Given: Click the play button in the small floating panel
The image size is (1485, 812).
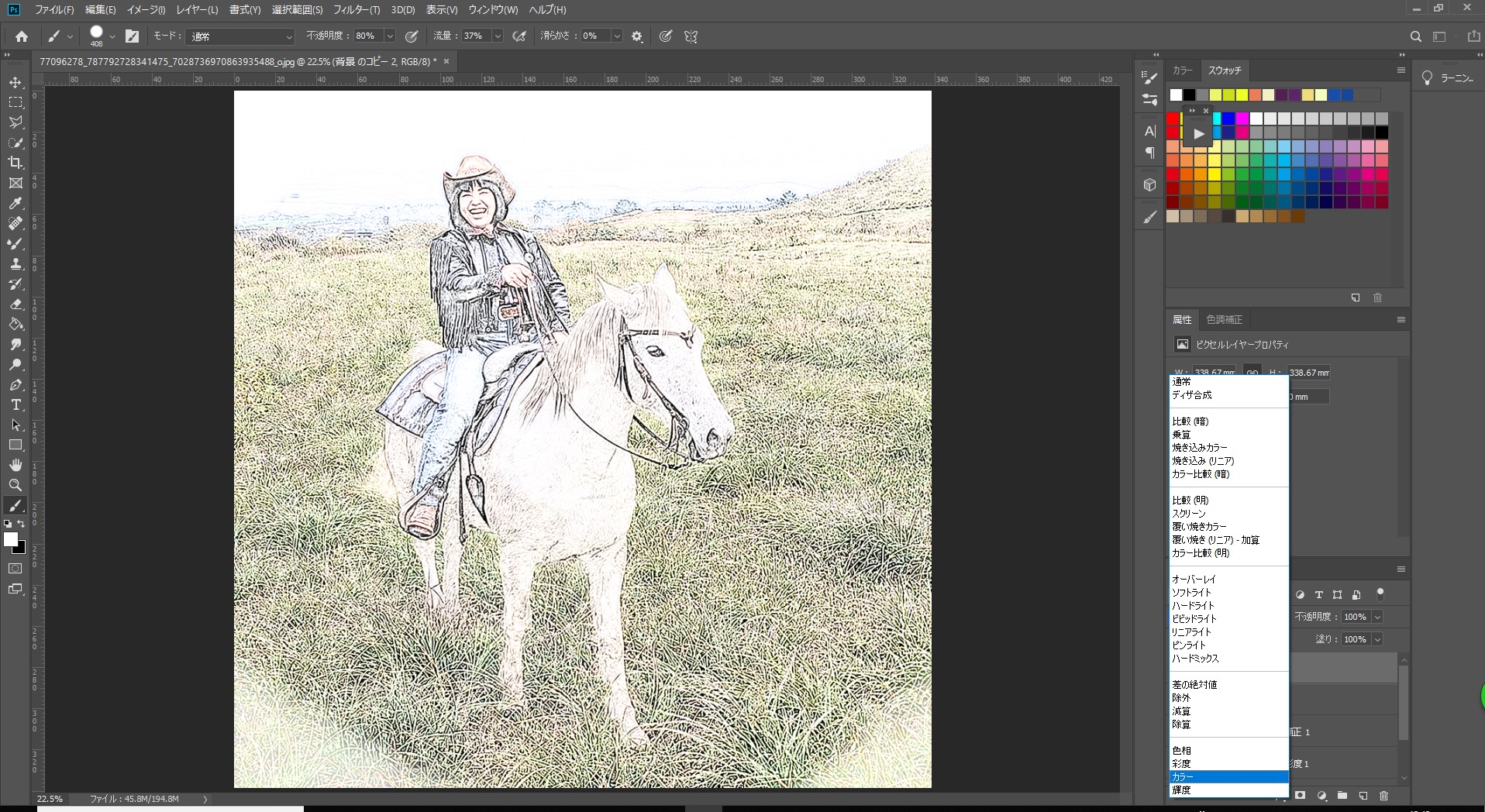Looking at the screenshot, I should (1199, 134).
